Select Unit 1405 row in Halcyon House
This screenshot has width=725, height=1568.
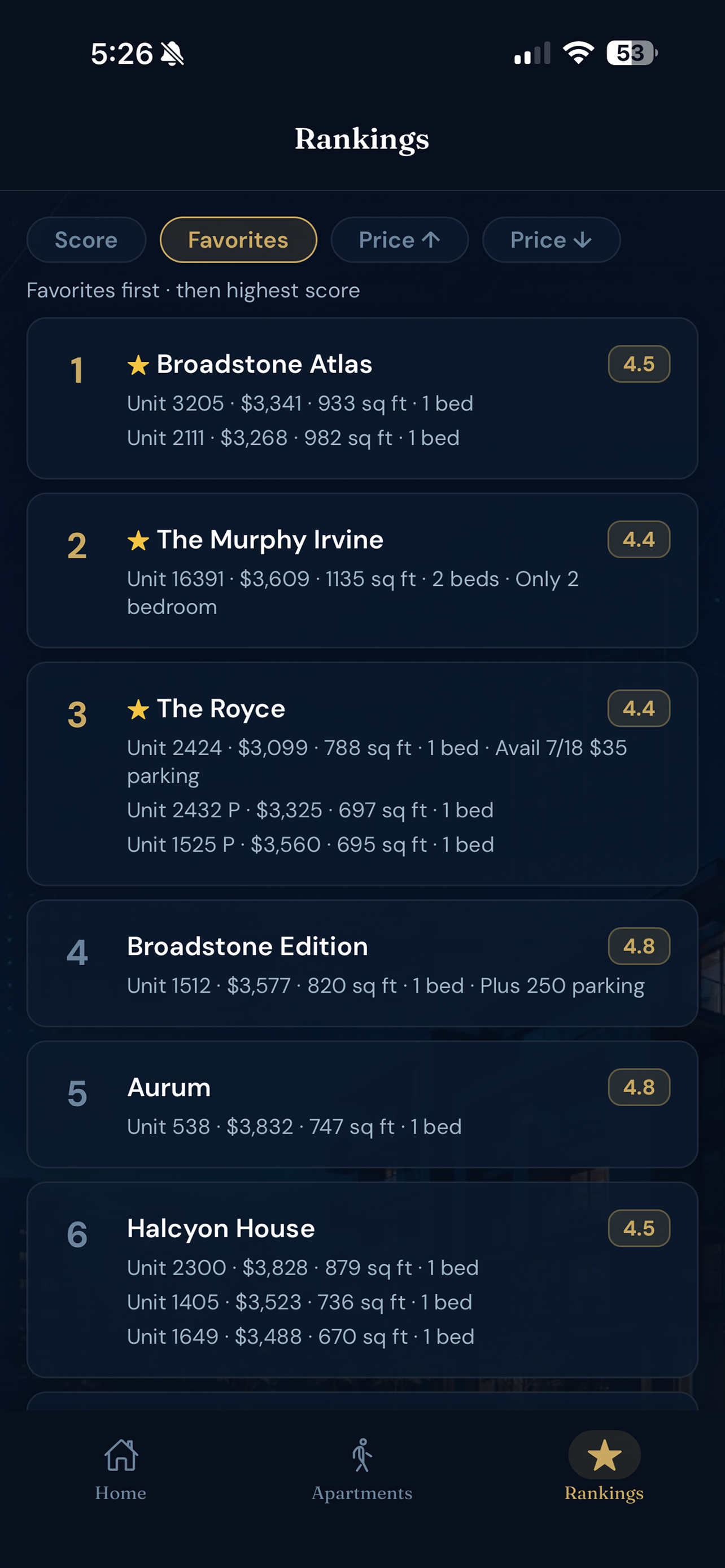pos(299,1302)
